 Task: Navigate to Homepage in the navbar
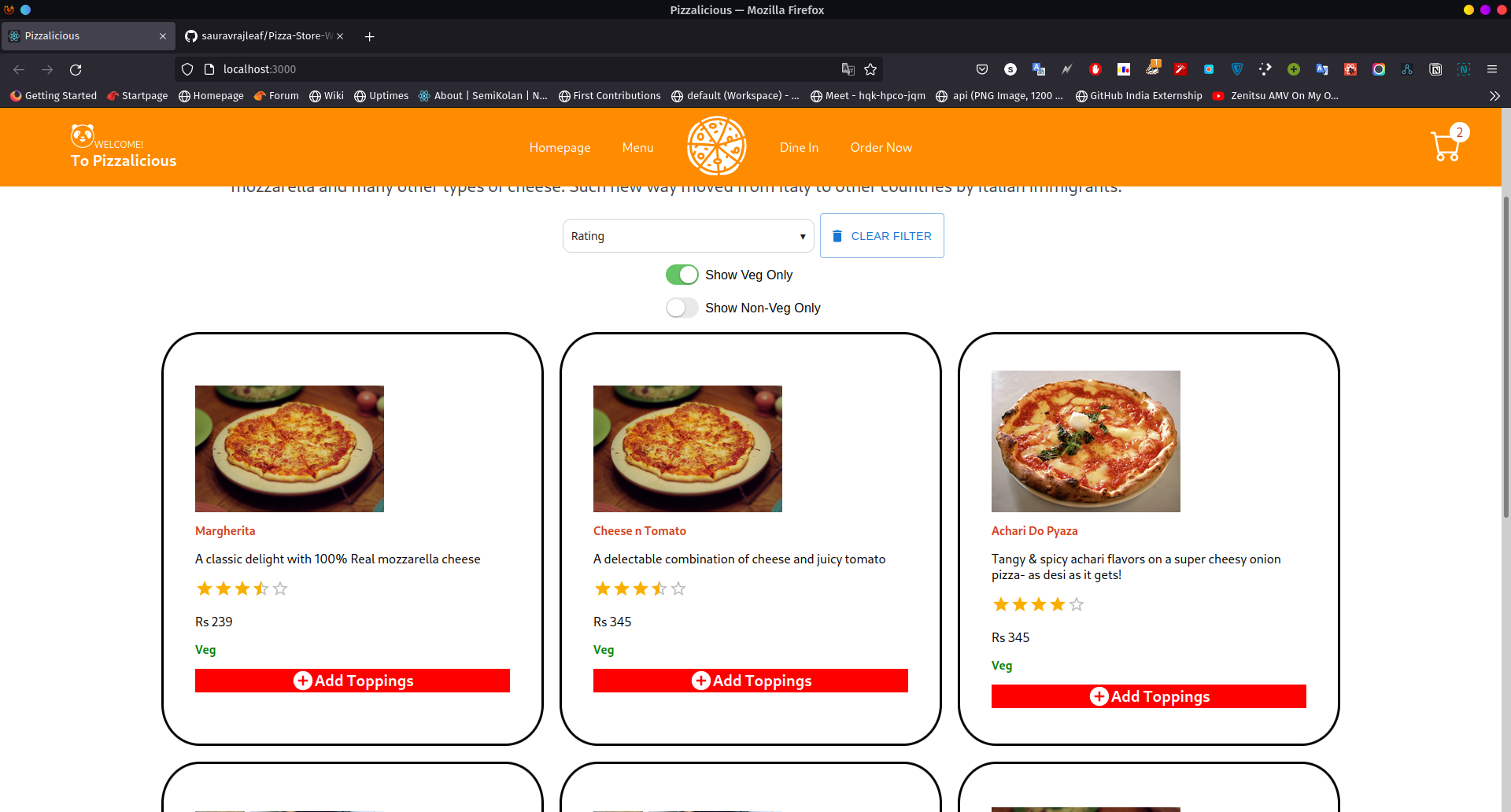click(x=560, y=147)
